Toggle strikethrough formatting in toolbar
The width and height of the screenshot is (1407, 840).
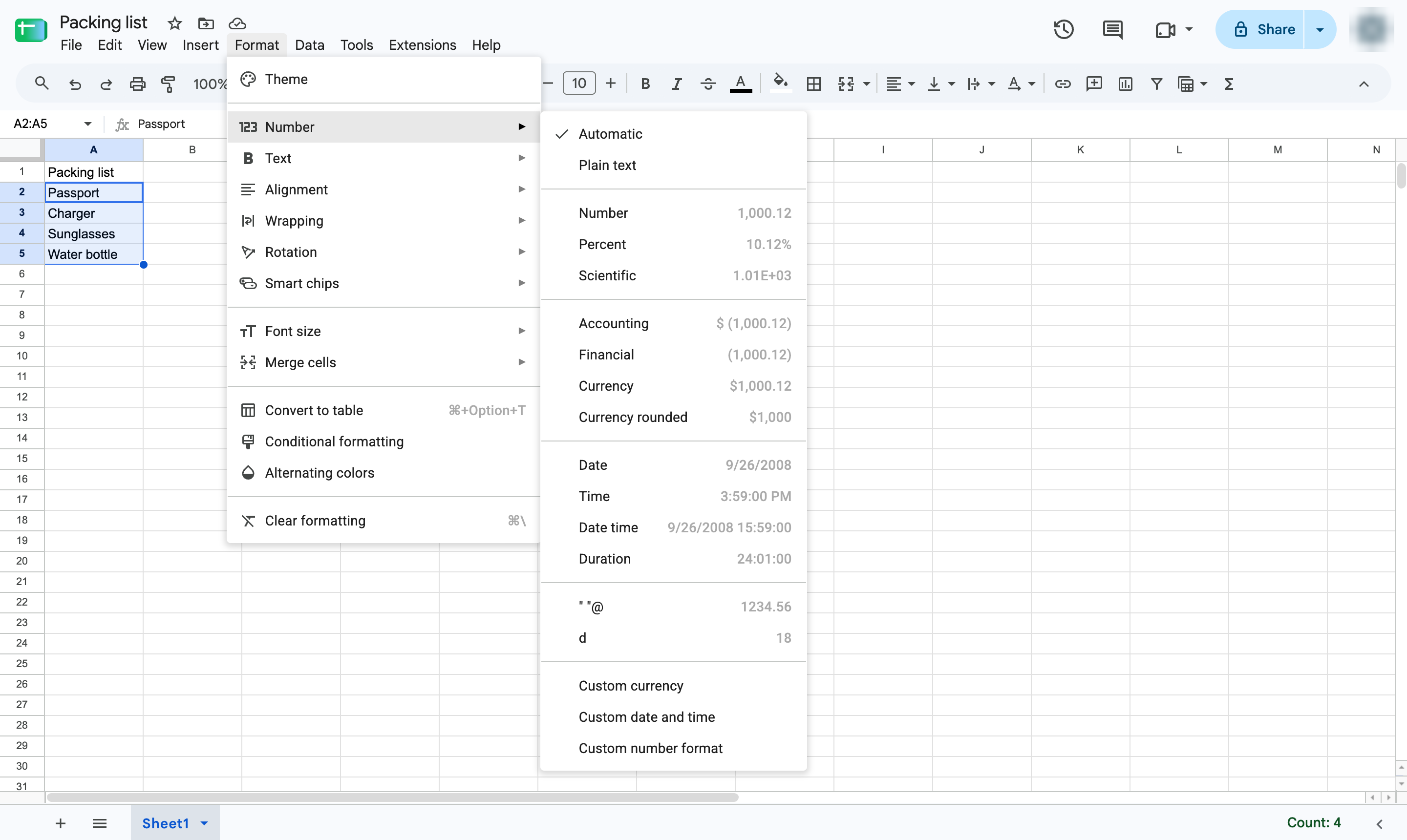(708, 84)
